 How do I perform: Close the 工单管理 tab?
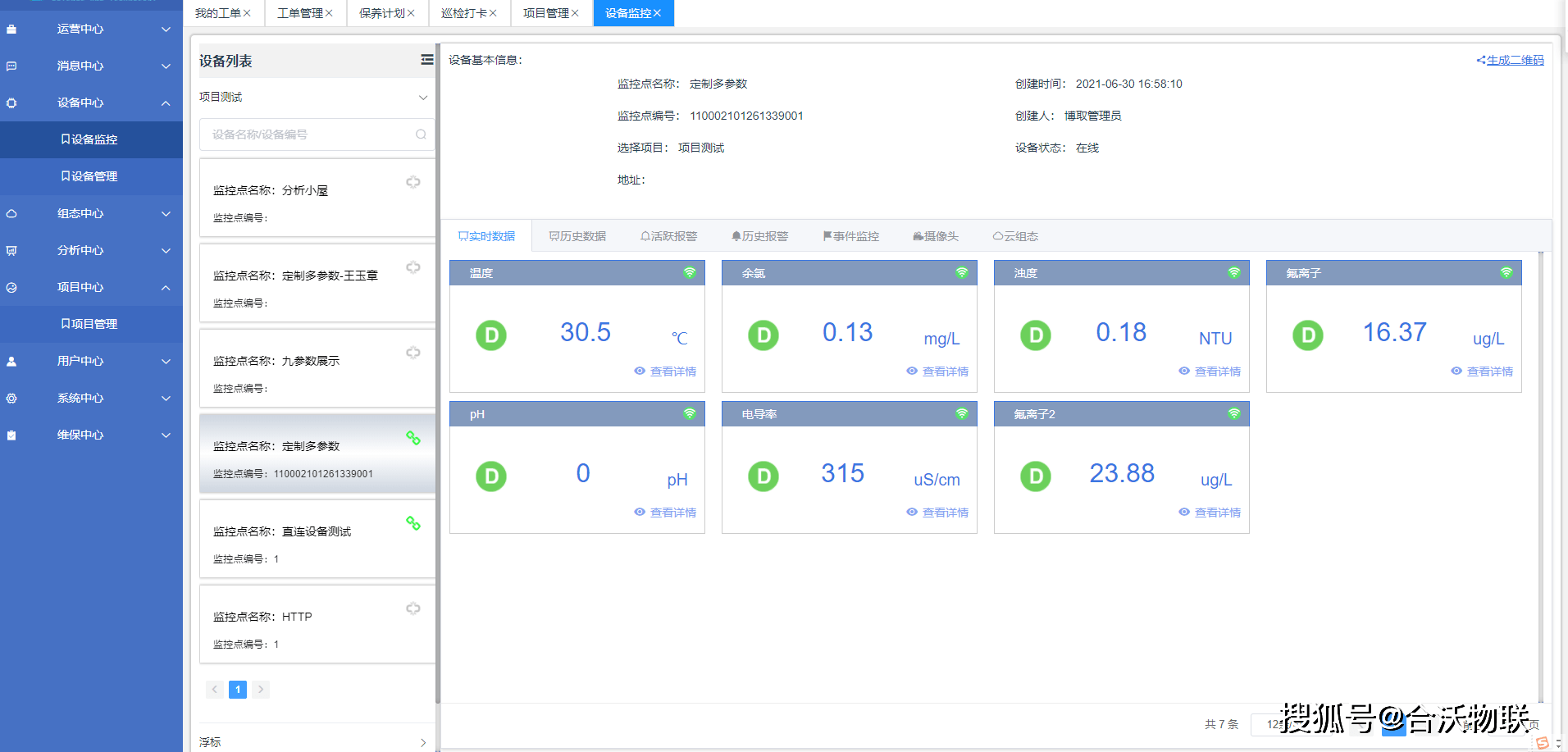click(x=329, y=13)
